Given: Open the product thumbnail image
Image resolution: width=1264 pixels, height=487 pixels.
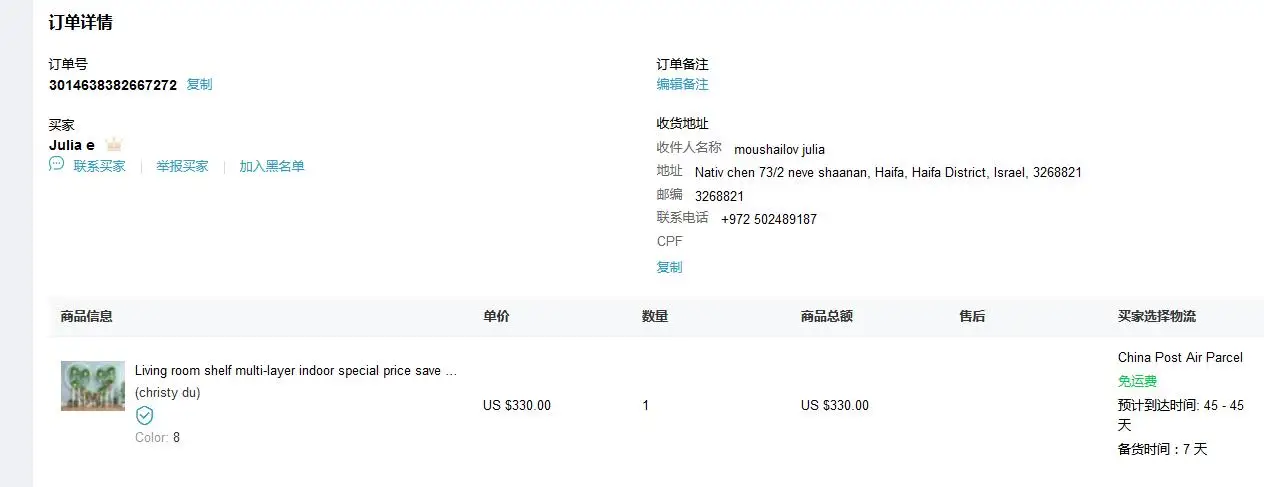Looking at the screenshot, I should [93, 386].
